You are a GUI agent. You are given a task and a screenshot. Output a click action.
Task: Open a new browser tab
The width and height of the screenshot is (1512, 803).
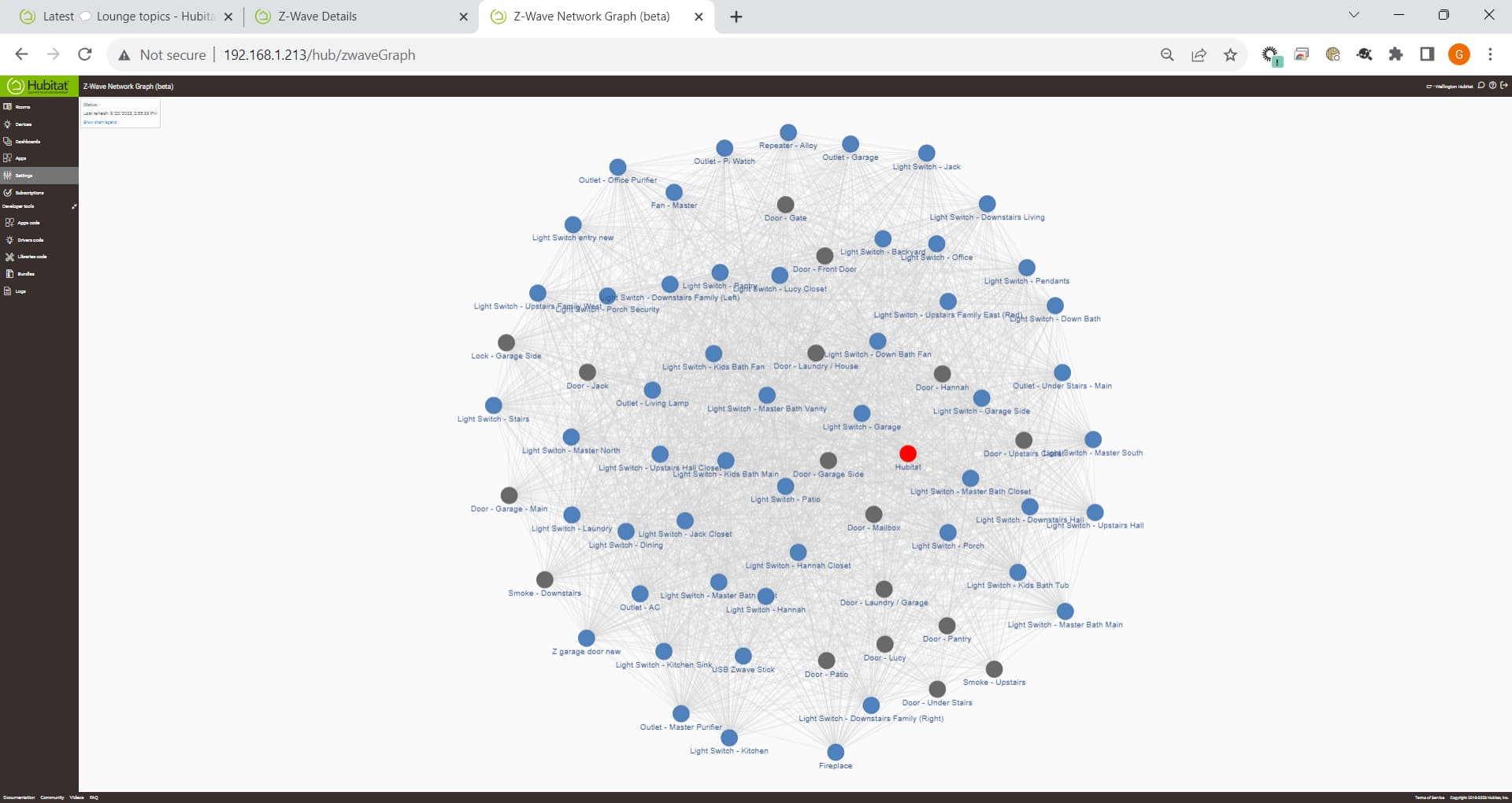tap(736, 17)
